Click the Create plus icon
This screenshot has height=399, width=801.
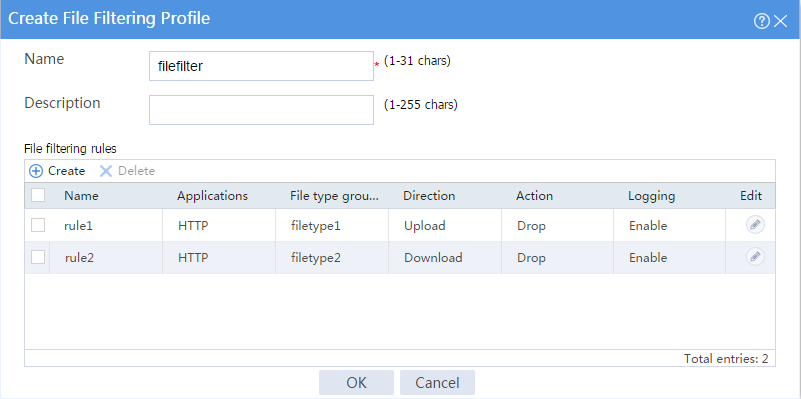(36, 171)
